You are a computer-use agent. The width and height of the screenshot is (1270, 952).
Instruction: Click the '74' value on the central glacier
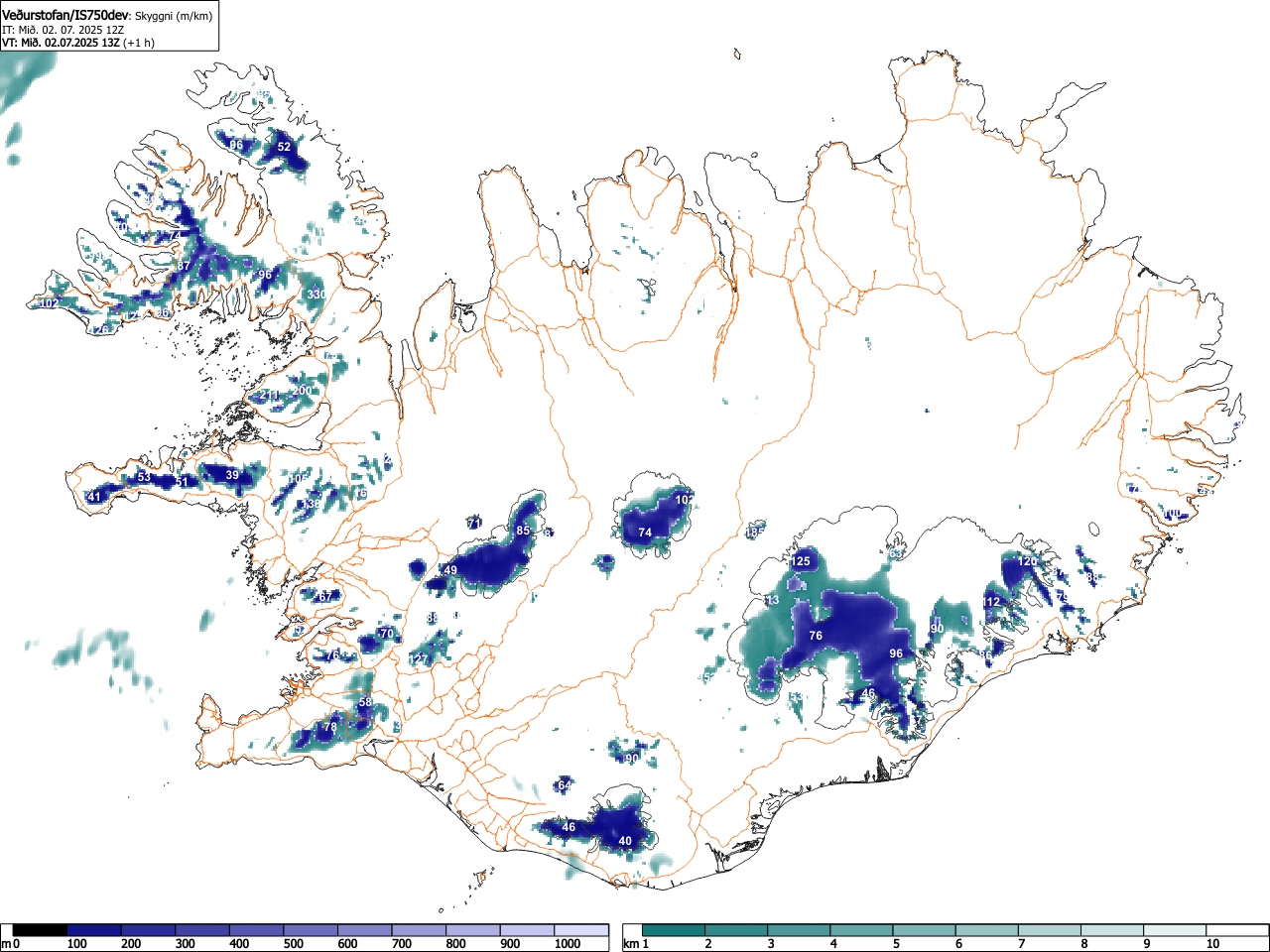[x=645, y=533]
